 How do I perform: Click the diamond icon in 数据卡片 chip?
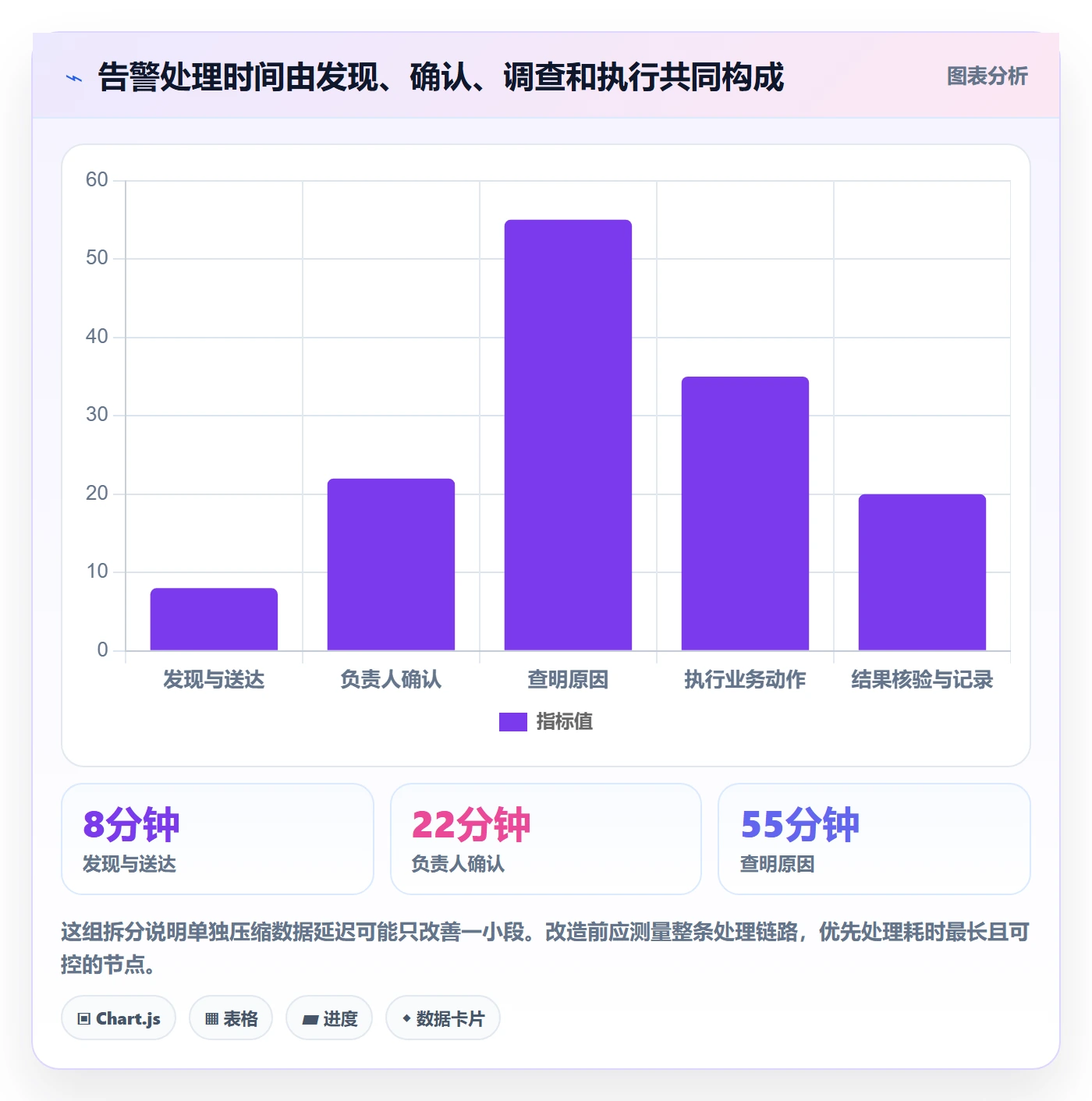pos(406,1018)
